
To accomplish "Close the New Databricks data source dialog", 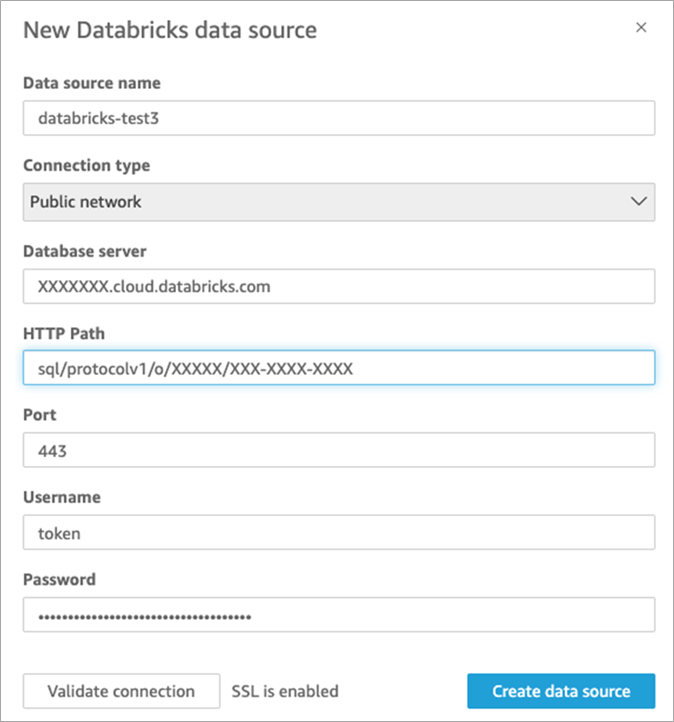I will click(x=641, y=28).
